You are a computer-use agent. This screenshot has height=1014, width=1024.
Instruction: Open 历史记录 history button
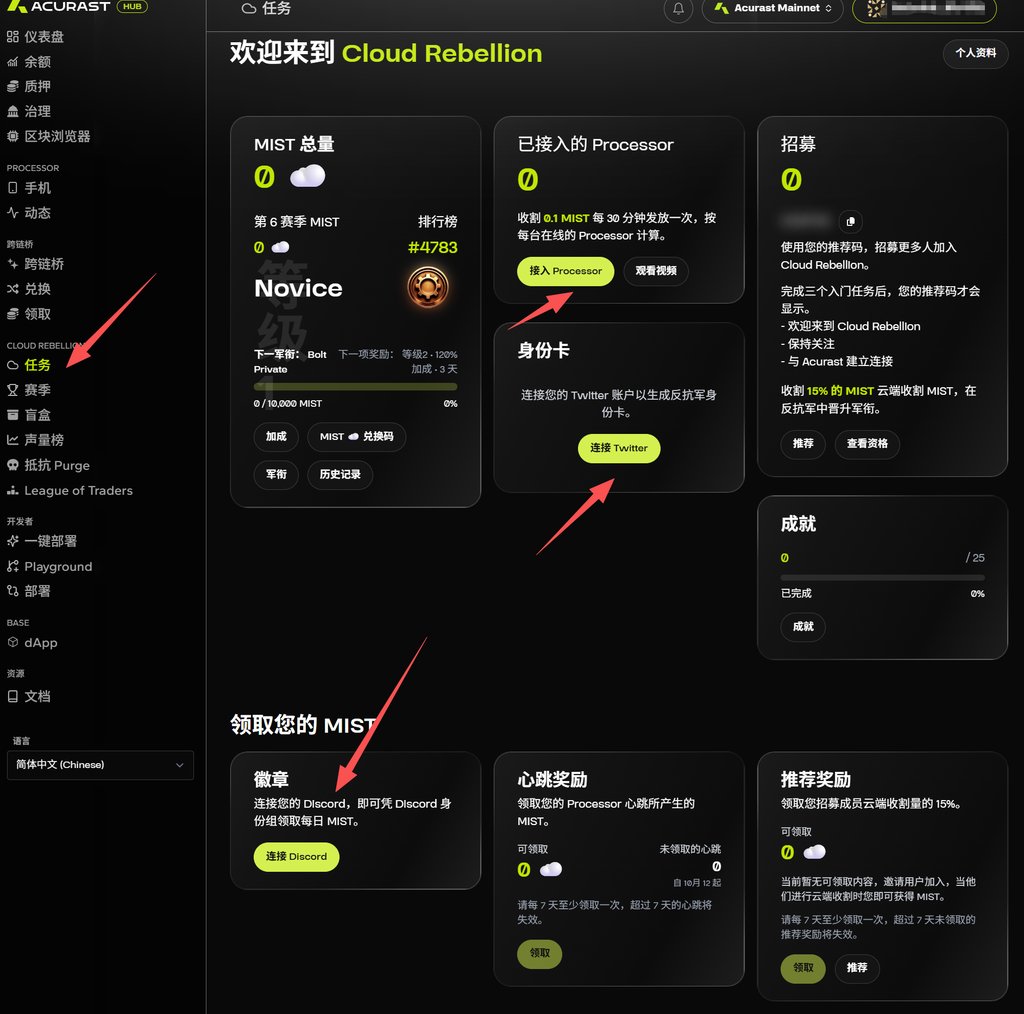point(340,475)
